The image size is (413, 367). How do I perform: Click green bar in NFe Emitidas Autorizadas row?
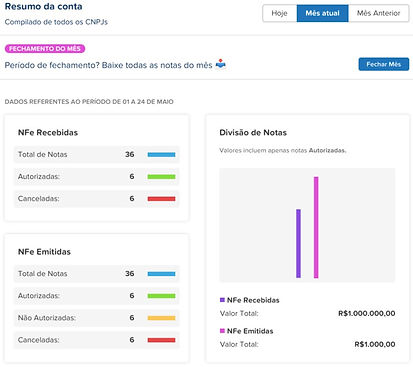161,296
